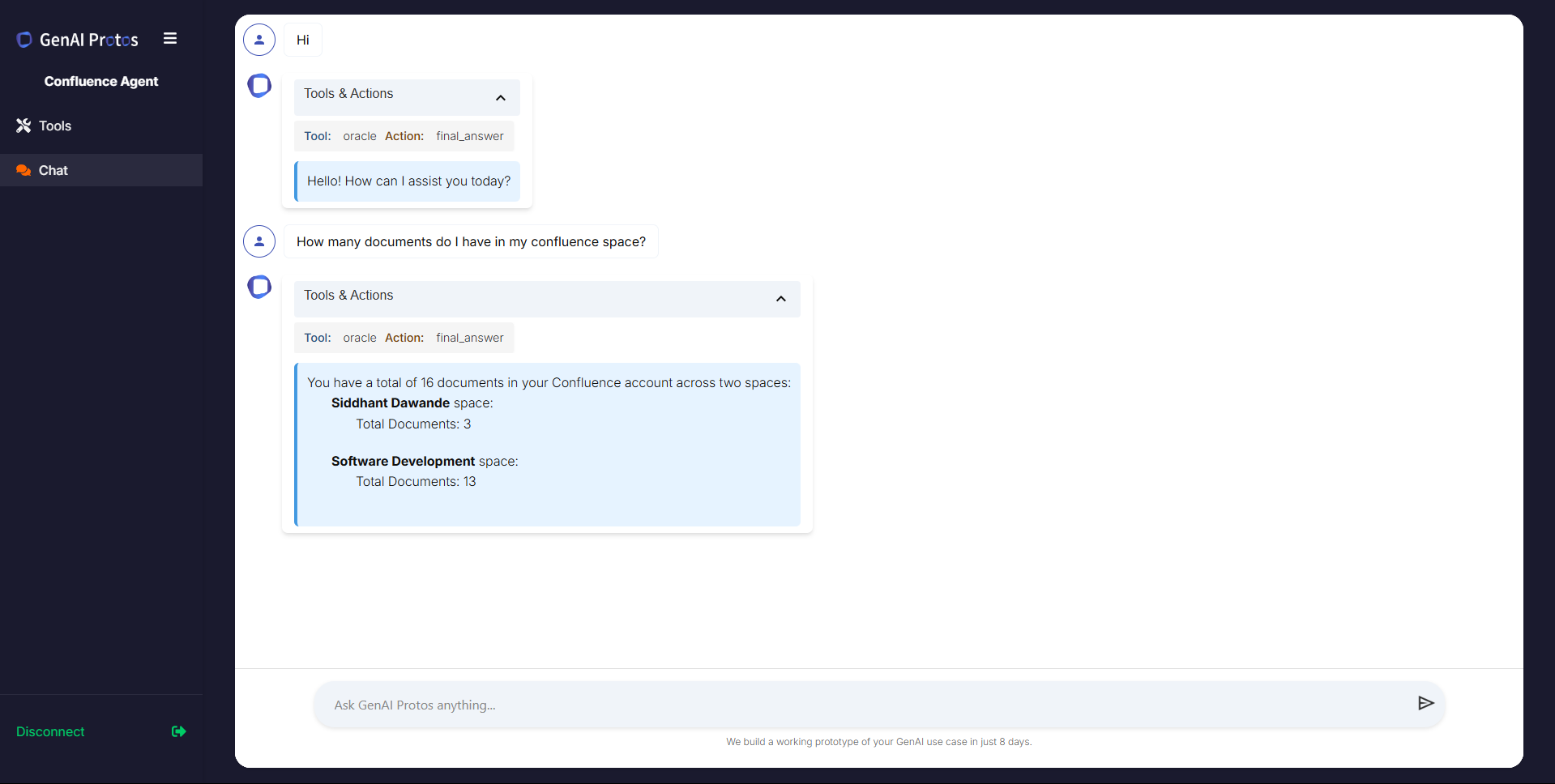Click the user avatar beside 'Hi'

coord(259,40)
